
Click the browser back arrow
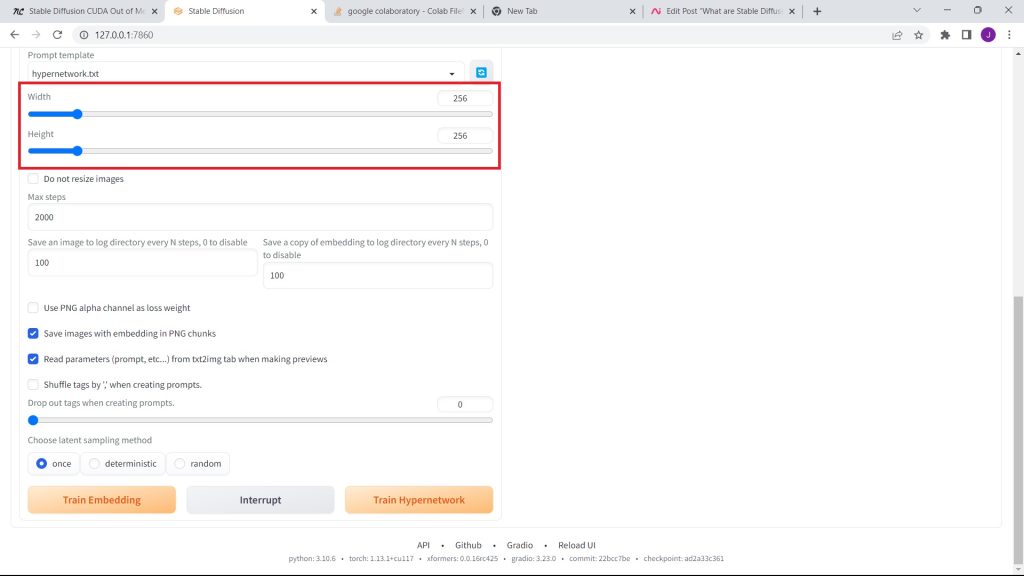14,35
